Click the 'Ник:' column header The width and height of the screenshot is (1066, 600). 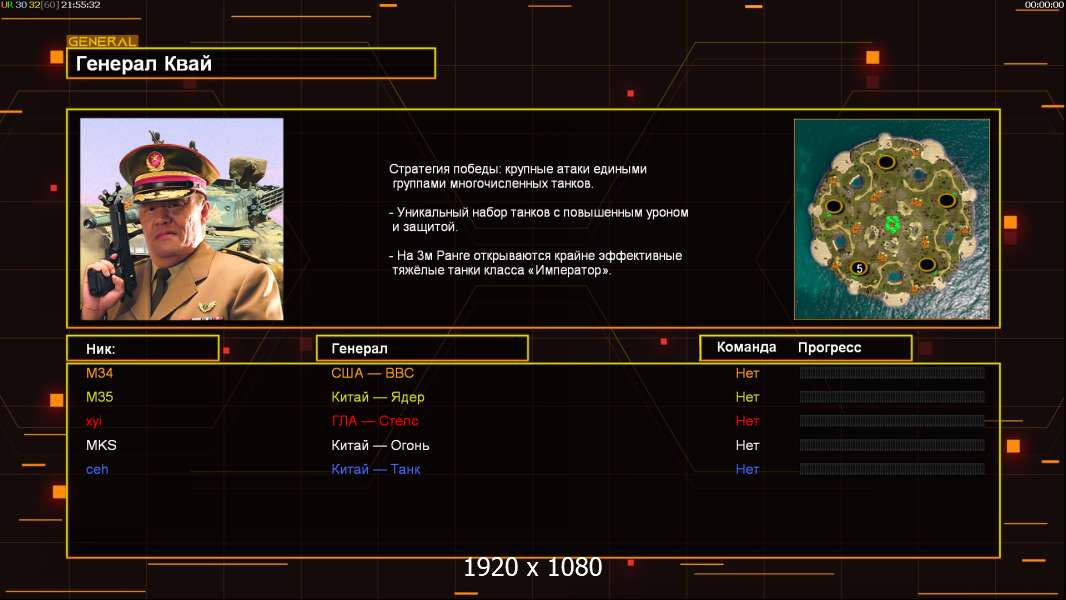tap(143, 349)
